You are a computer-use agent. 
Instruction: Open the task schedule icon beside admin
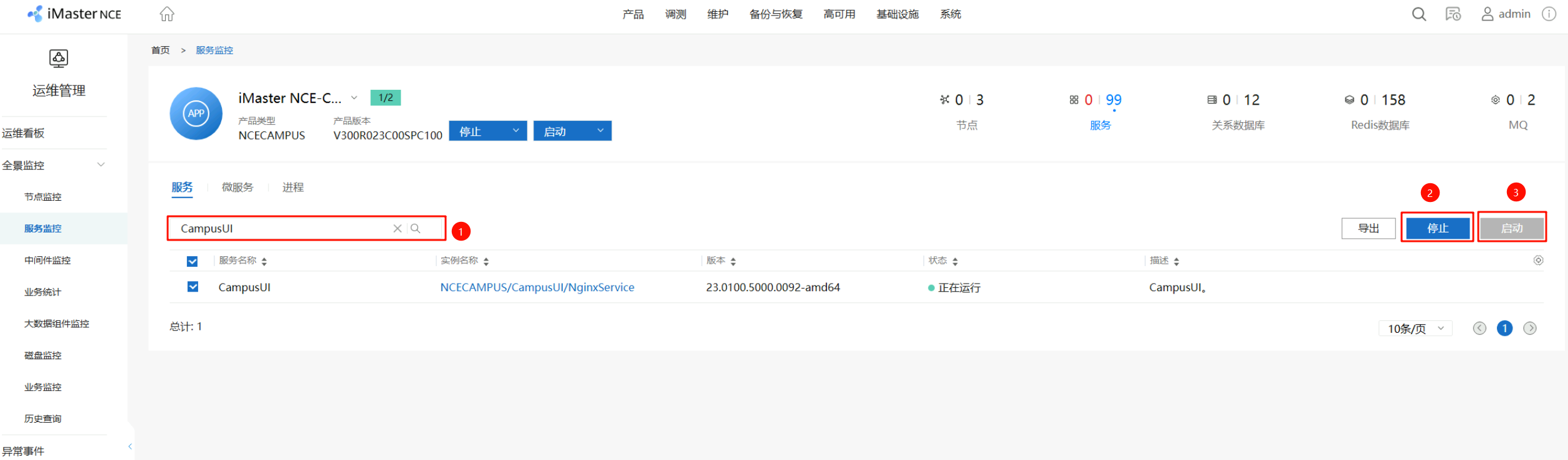[x=1453, y=14]
